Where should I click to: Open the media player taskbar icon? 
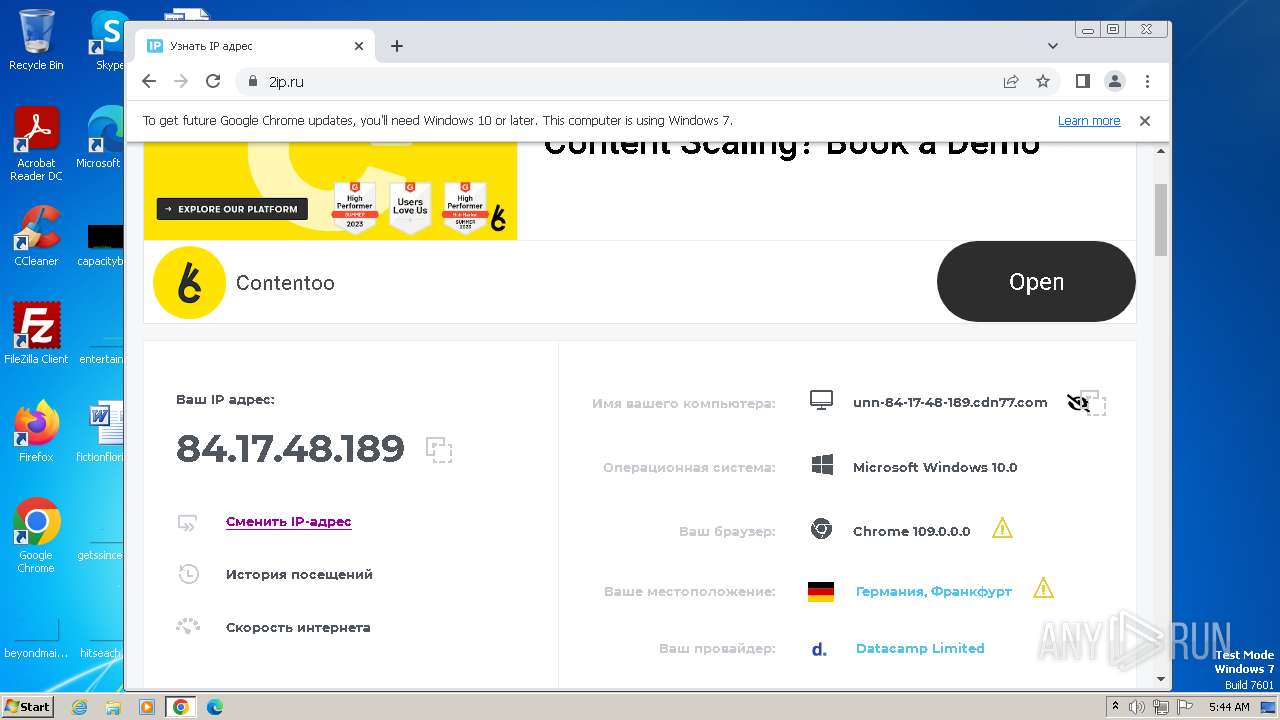[147, 707]
